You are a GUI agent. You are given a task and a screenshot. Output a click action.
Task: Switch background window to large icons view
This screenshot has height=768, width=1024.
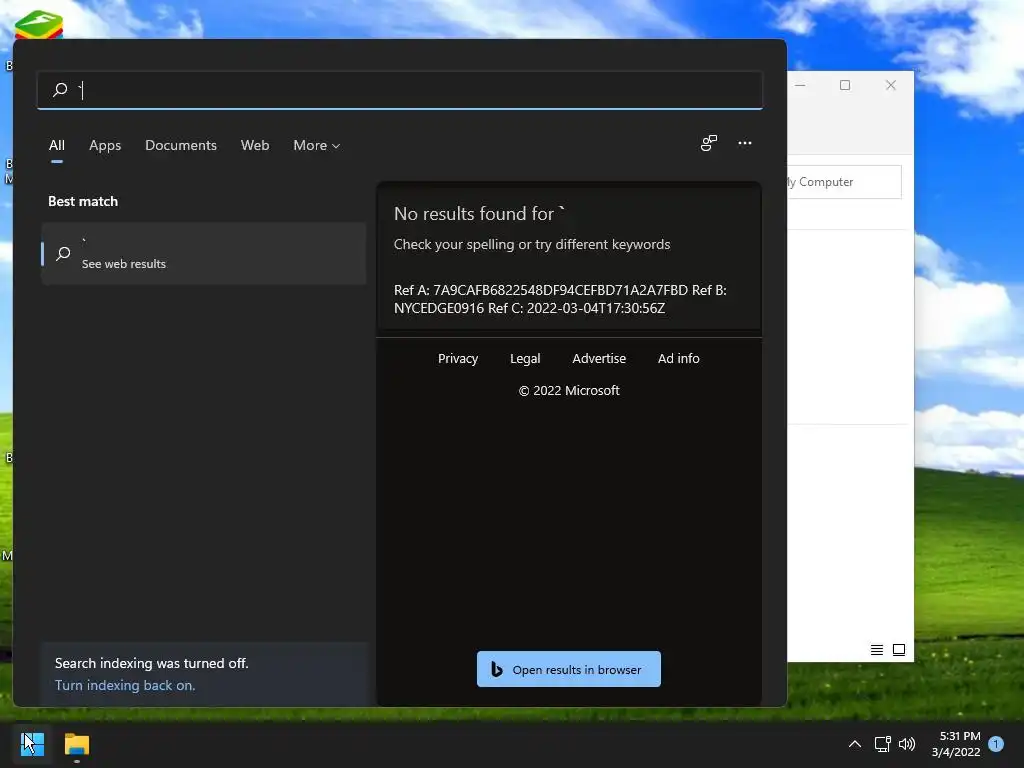point(899,650)
